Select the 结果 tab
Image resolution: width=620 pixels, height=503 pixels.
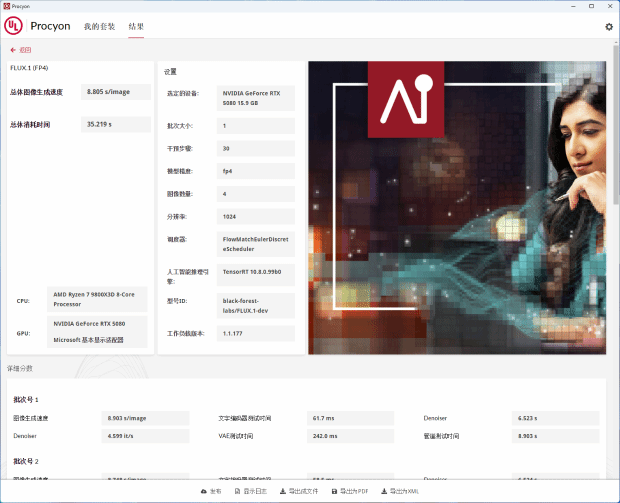click(136, 27)
